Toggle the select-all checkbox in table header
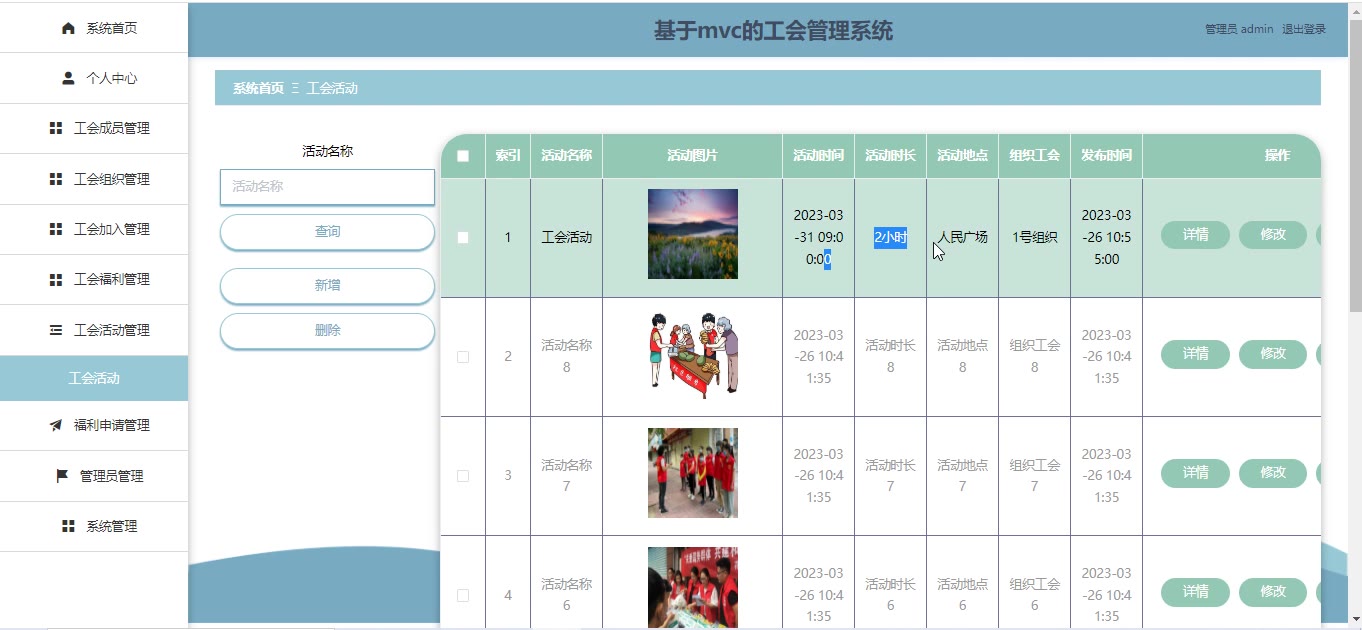This screenshot has width=1362, height=630. pyautogui.click(x=463, y=156)
